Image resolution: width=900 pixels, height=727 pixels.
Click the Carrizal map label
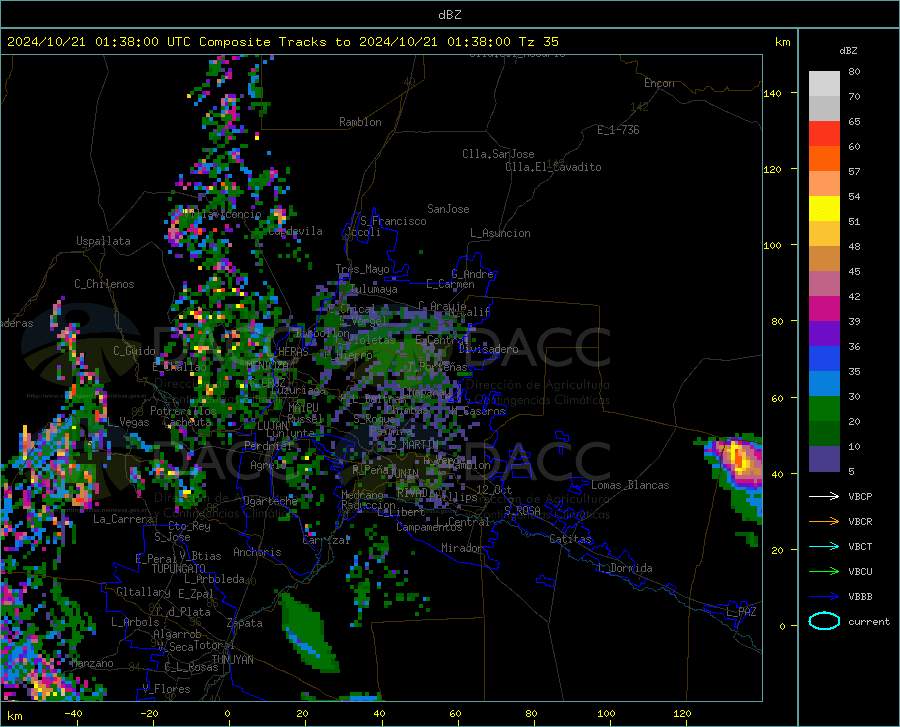(x=326, y=541)
